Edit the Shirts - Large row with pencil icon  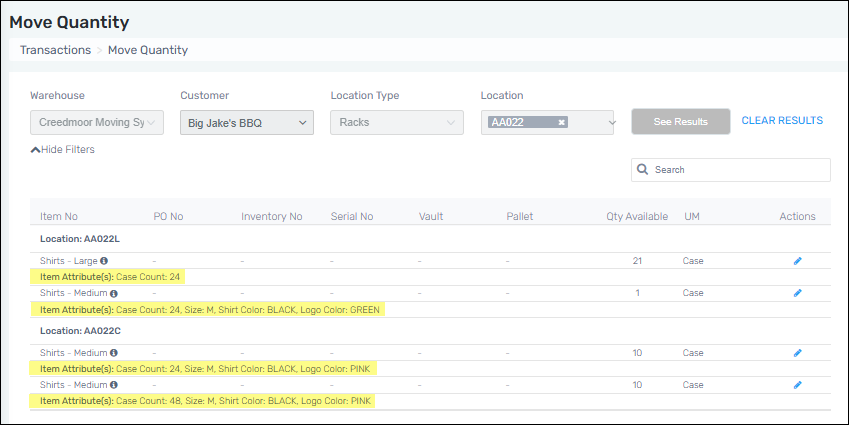pyautogui.click(x=798, y=261)
